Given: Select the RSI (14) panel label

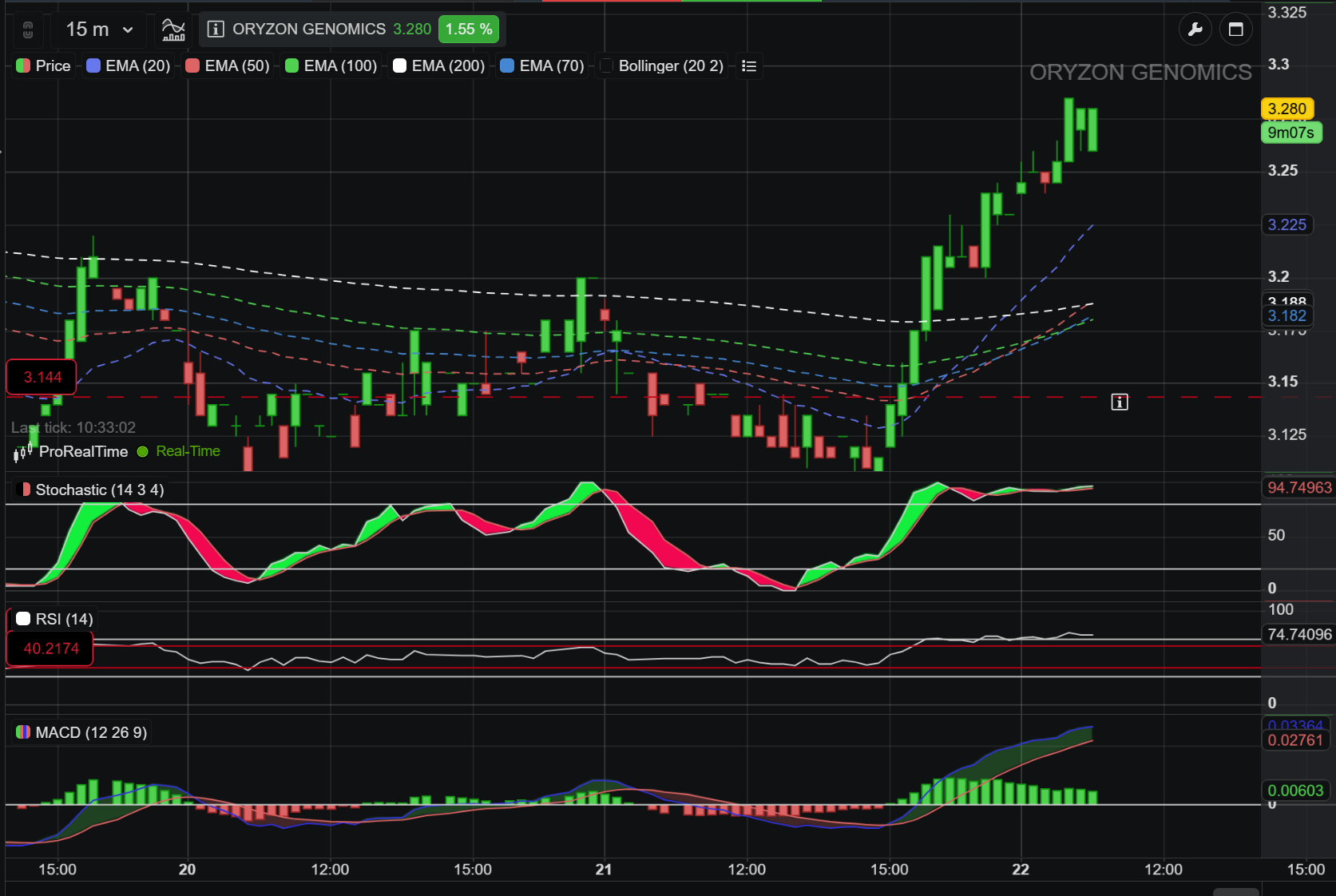Looking at the screenshot, I should (55, 619).
